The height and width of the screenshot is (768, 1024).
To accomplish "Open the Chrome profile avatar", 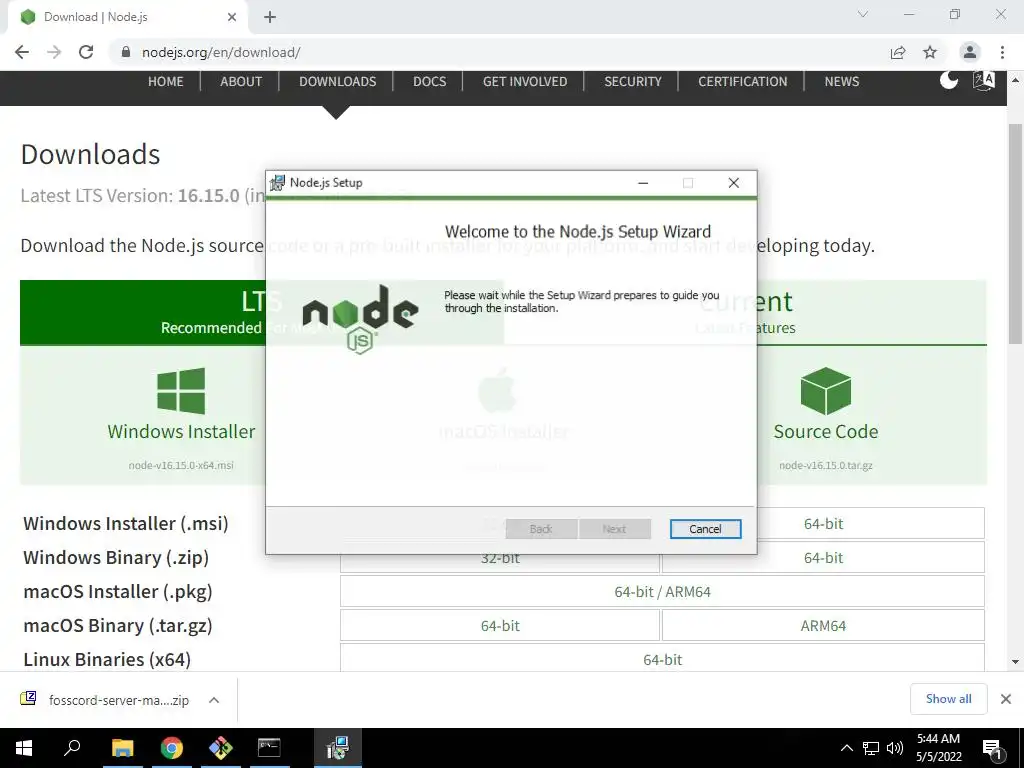I will [x=970, y=52].
